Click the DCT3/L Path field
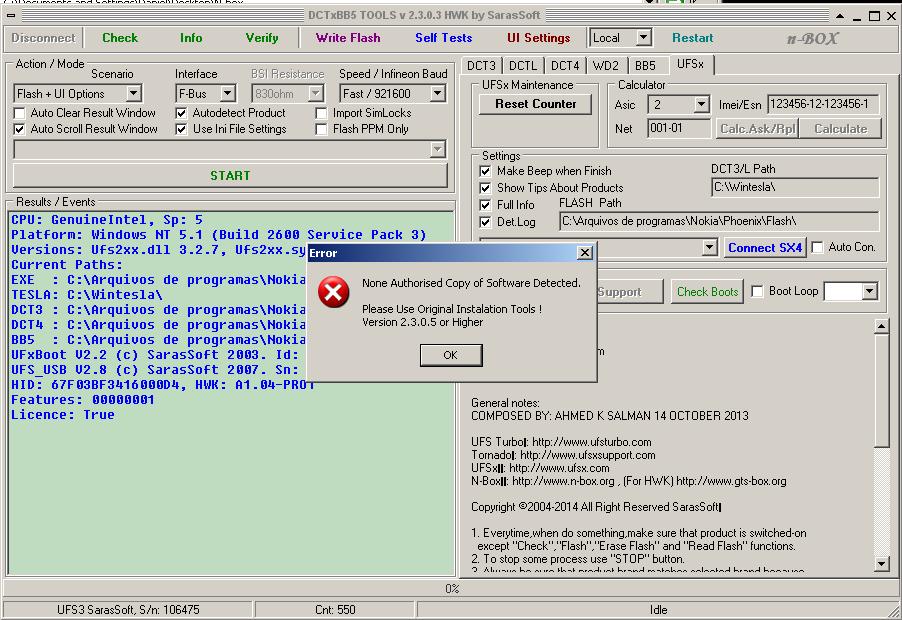This screenshot has width=902, height=620. click(x=795, y=187)
